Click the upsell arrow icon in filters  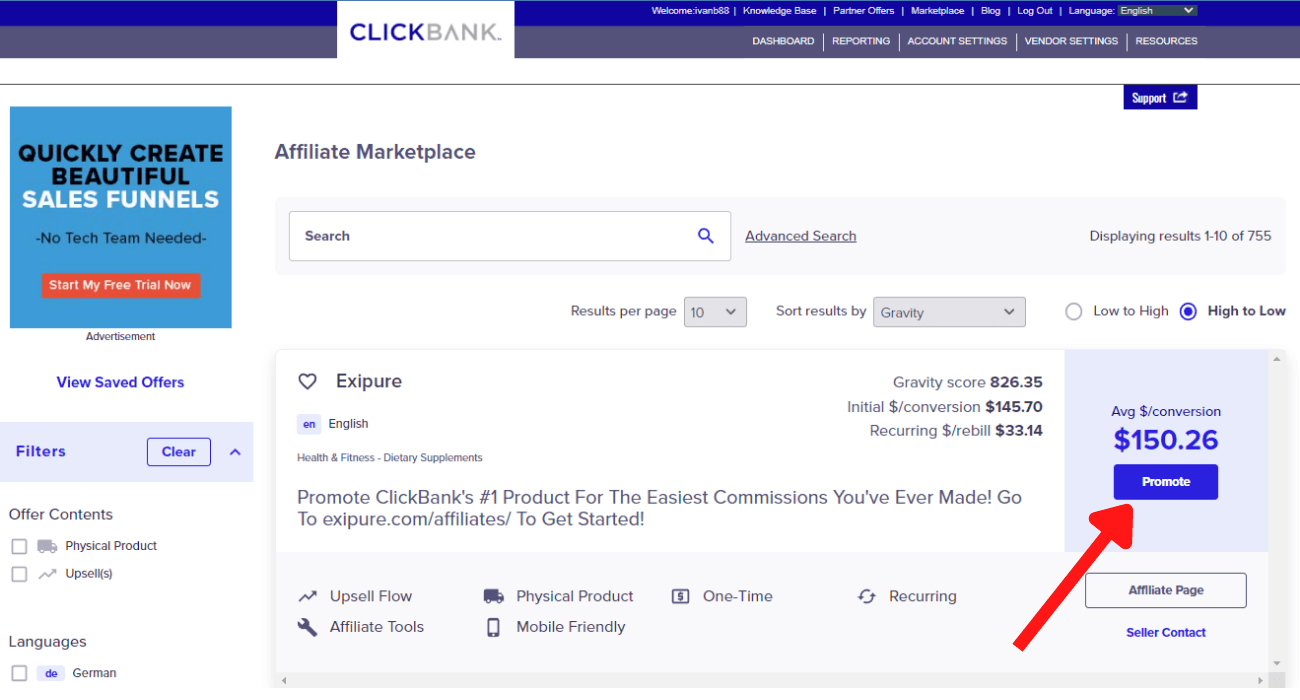point(47,574)
